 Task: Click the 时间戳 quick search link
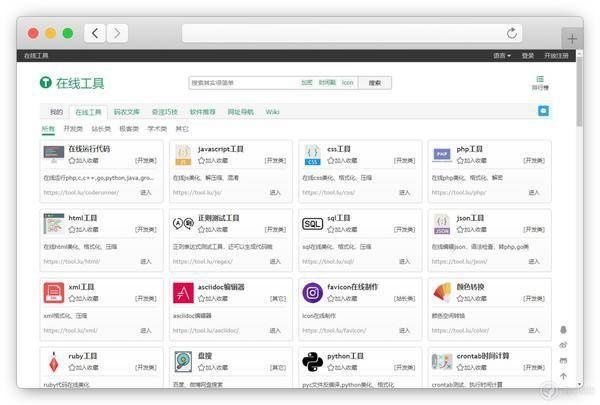pyautogui.click(x=327, y=83)
